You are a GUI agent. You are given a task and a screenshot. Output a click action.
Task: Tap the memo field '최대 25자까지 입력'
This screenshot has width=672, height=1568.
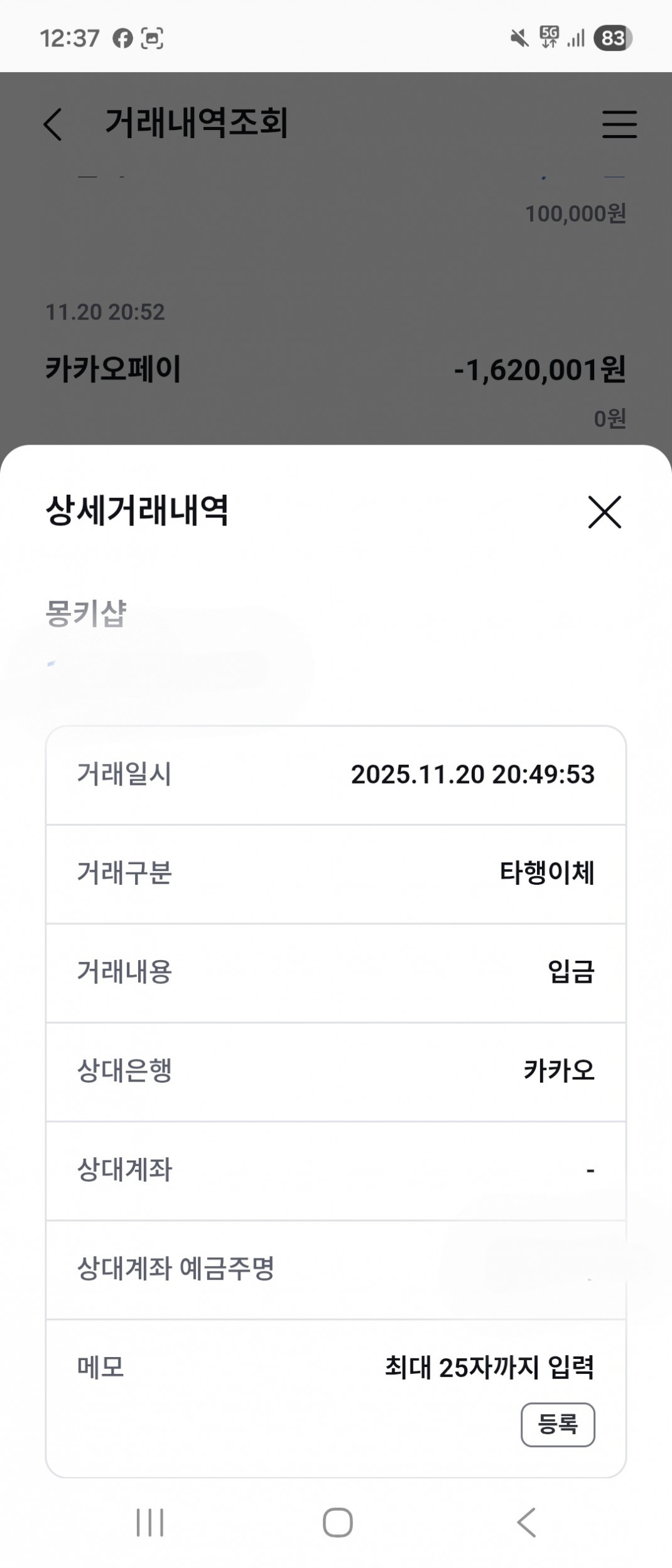[x=489, y=1367]
